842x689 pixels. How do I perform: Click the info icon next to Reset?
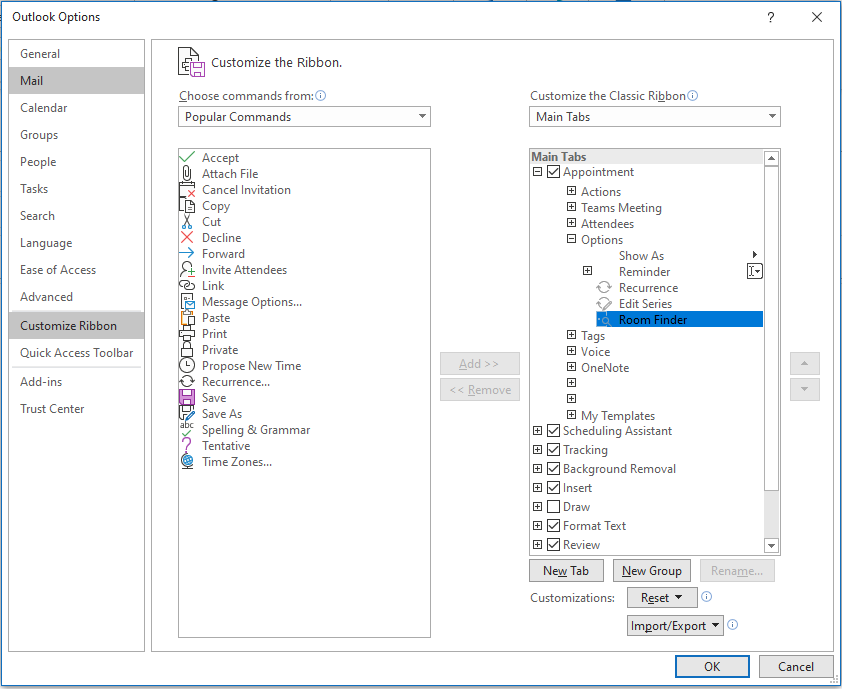coord(707,597)
